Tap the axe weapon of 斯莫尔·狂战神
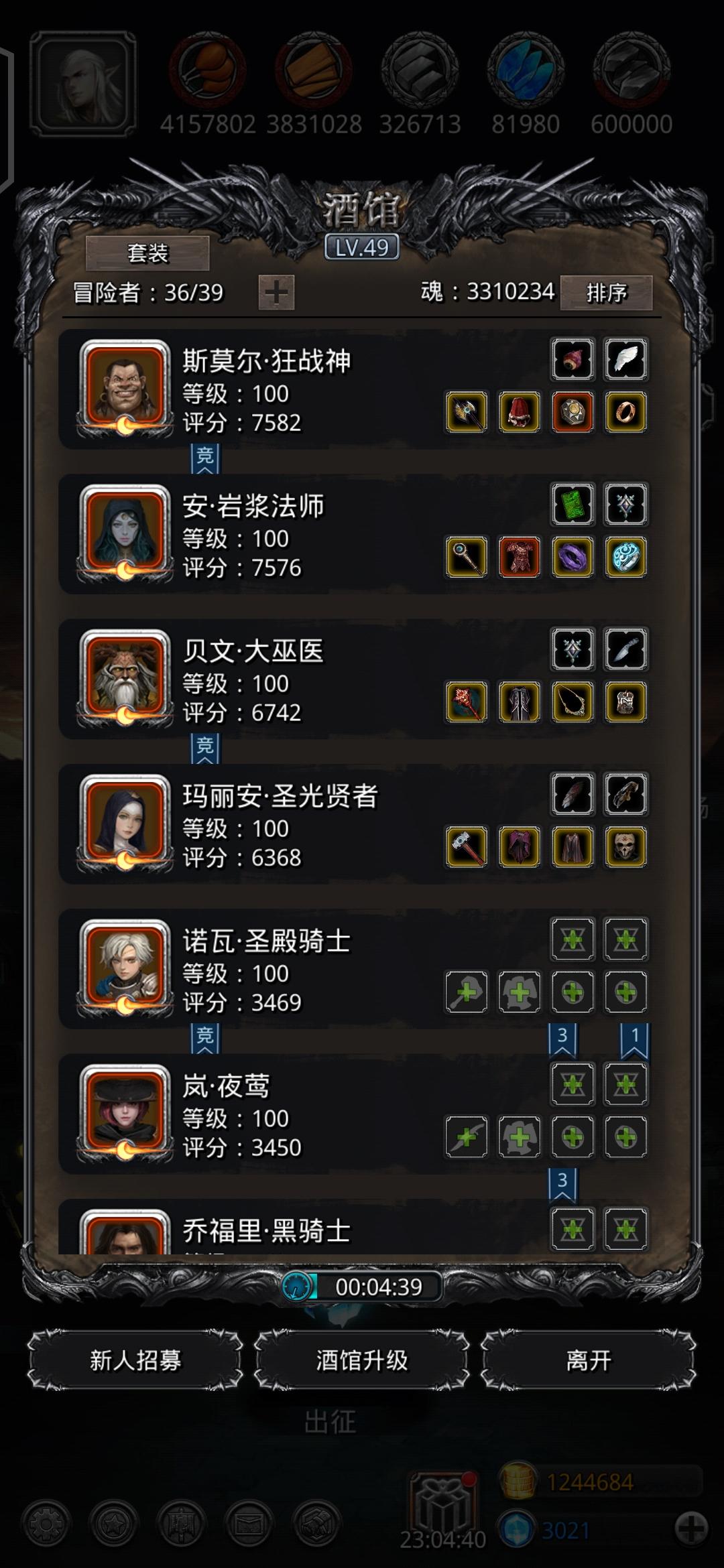724x1568 pixels. tap(467, 411)
